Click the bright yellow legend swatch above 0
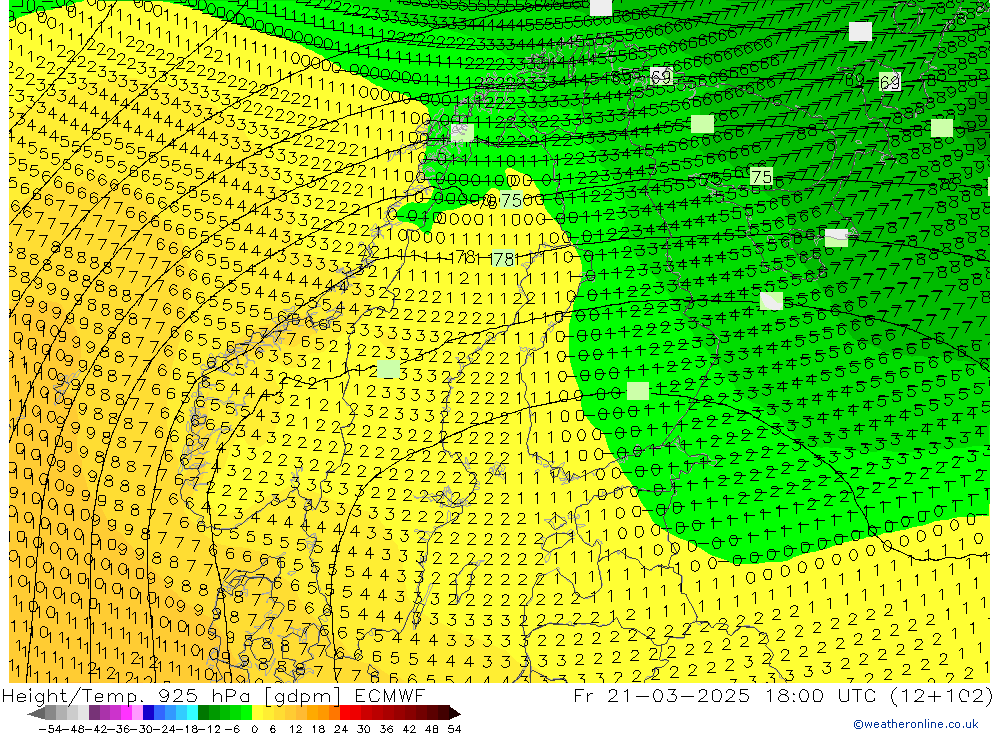1000x733 pixels. click(258, 713)
